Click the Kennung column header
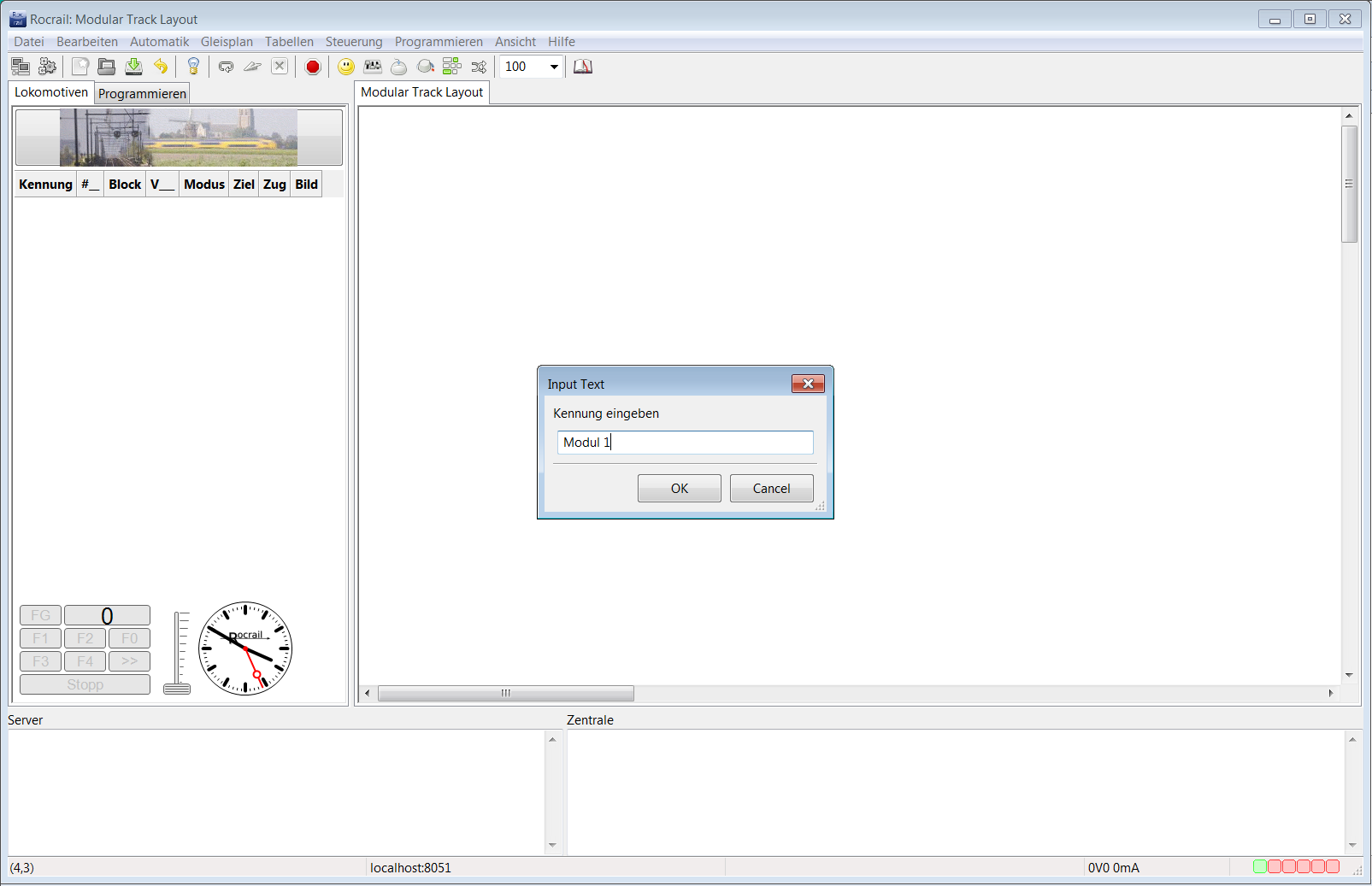This screenshot has height=886, width=1372. pyautogui.click(x=46, y=185)
